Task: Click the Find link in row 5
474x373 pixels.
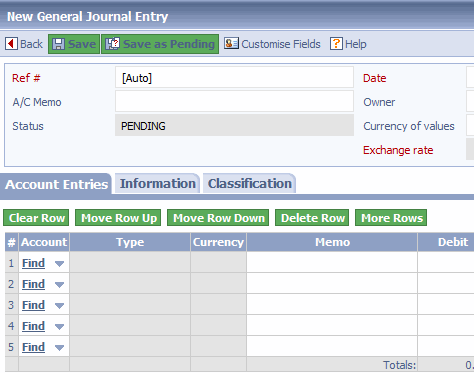Action: coord(33,347)
